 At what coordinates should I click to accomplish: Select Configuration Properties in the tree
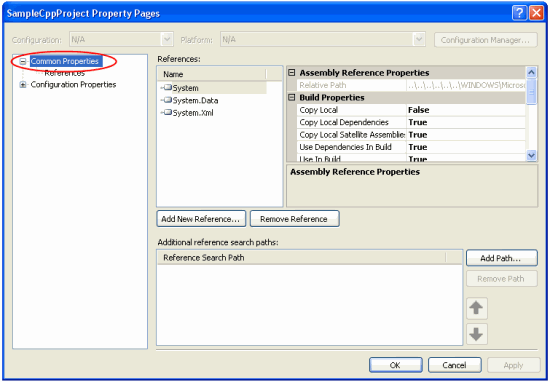pos(73,85)
